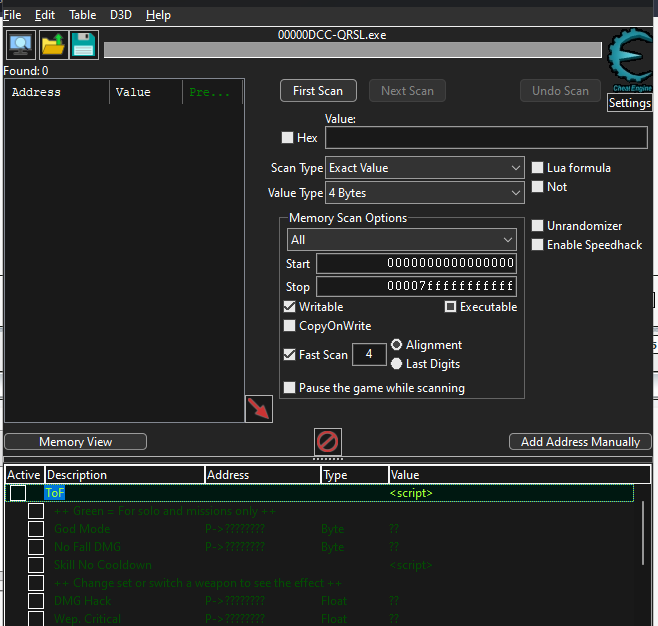Screen dimensions: 658x626
Task: Toggle the No Fall DMG checkbox
Action: pos(36,547)
